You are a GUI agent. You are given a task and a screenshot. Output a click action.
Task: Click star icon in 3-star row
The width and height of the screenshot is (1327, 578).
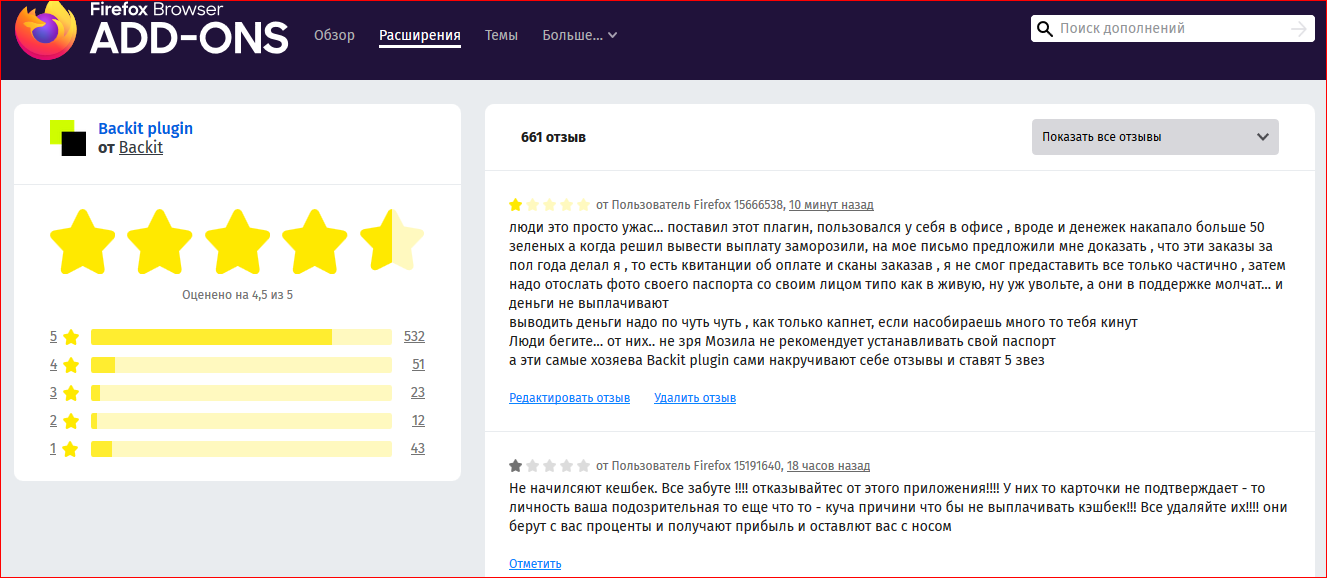(x=71, y=393)
